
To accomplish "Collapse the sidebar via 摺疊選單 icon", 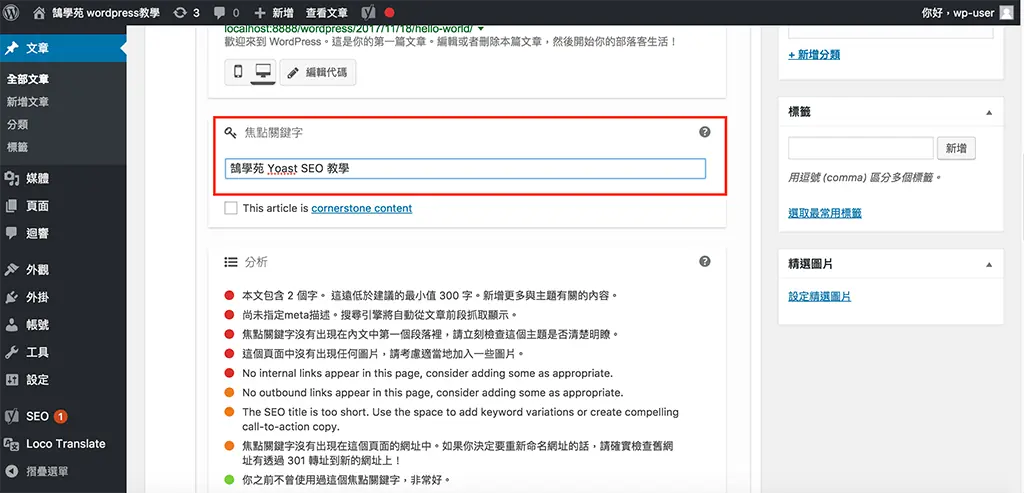I will click(11, 471).
